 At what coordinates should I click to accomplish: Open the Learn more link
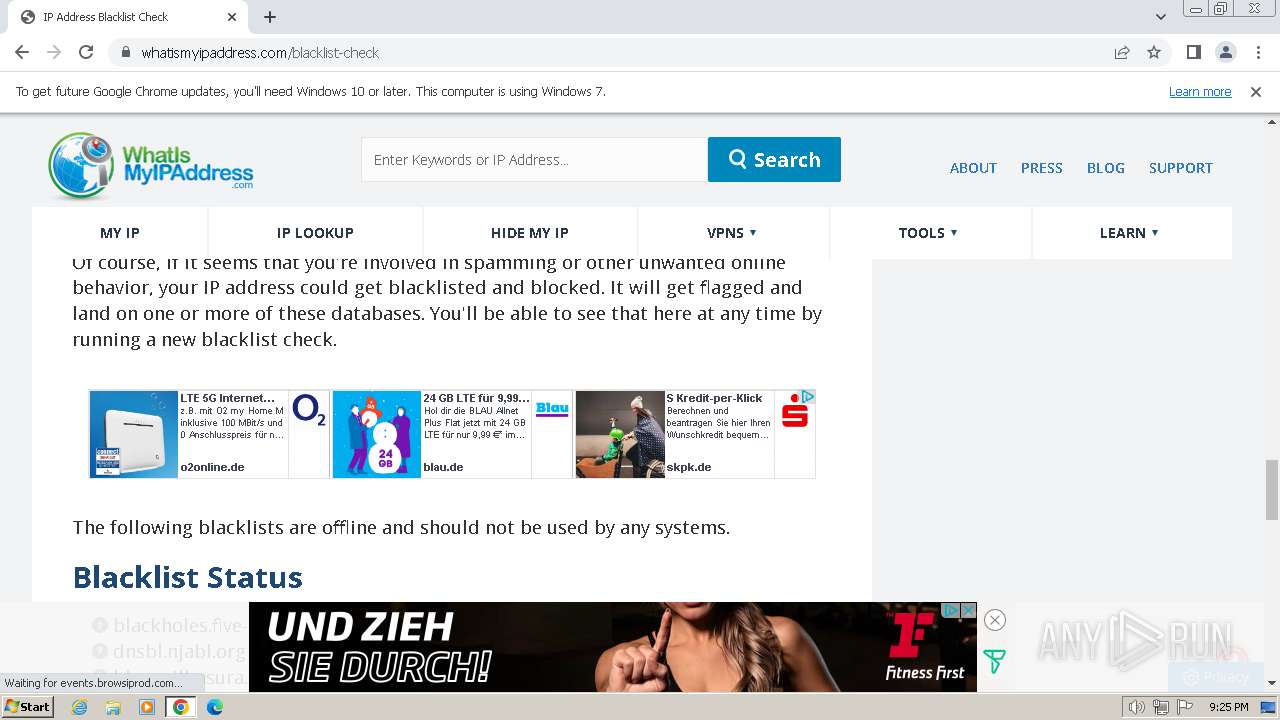pos(1200,92)
